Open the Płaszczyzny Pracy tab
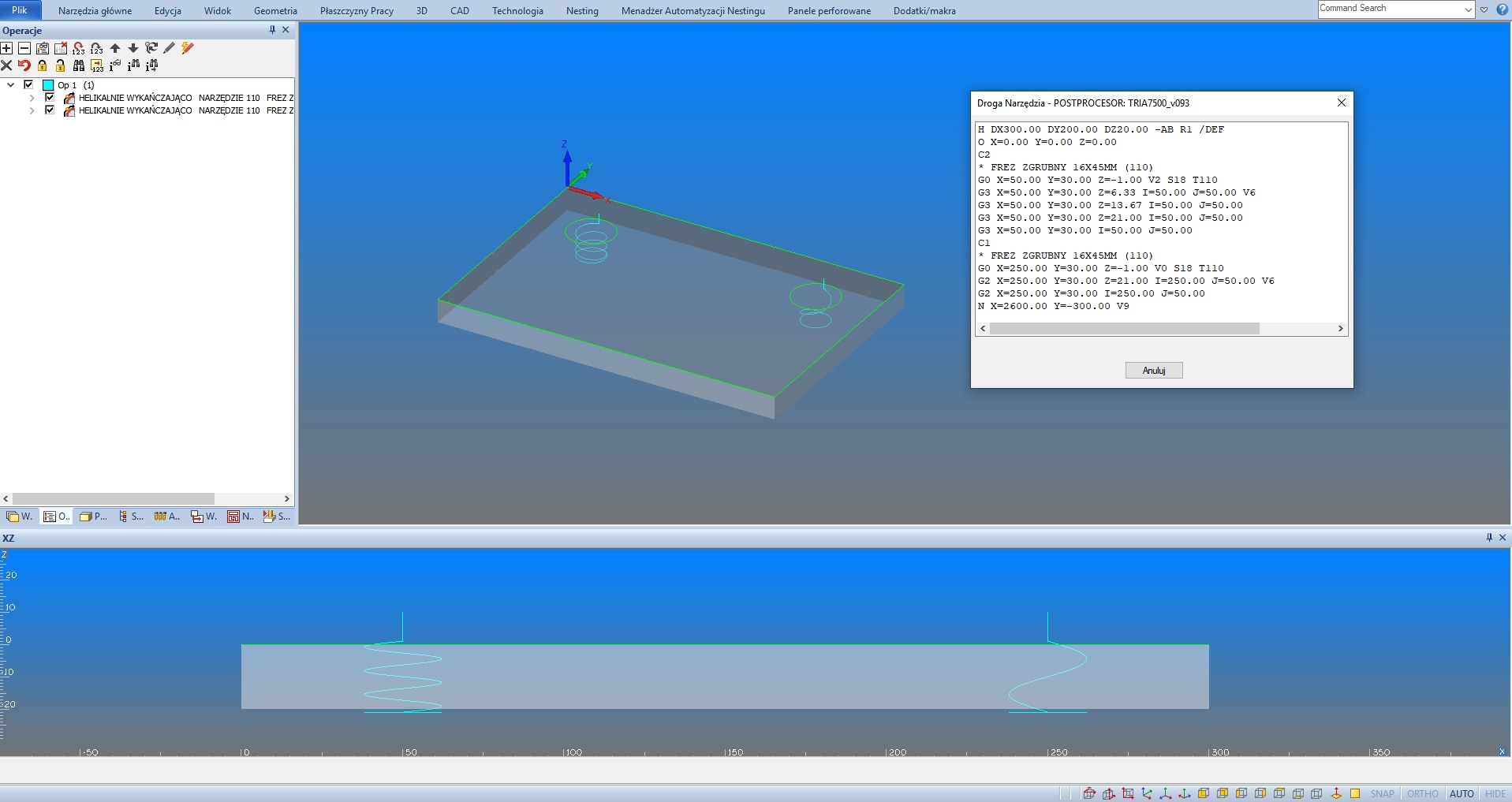This screenshot has height=802, width=1512. coord(357,10)
